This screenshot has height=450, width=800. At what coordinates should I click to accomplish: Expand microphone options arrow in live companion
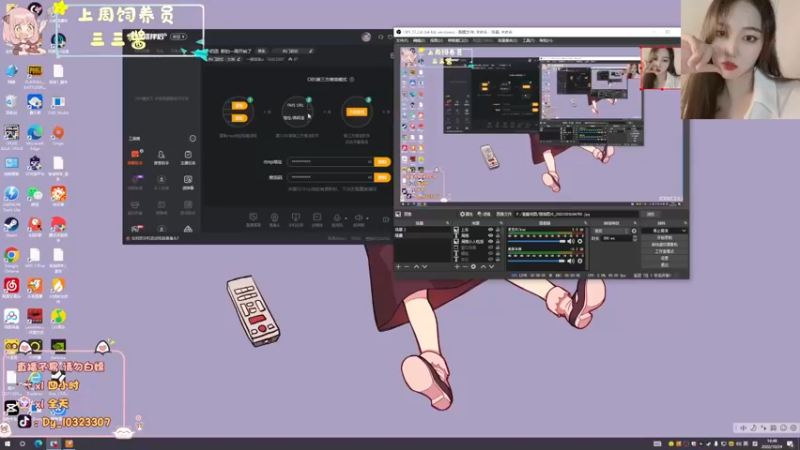point(346,218)
